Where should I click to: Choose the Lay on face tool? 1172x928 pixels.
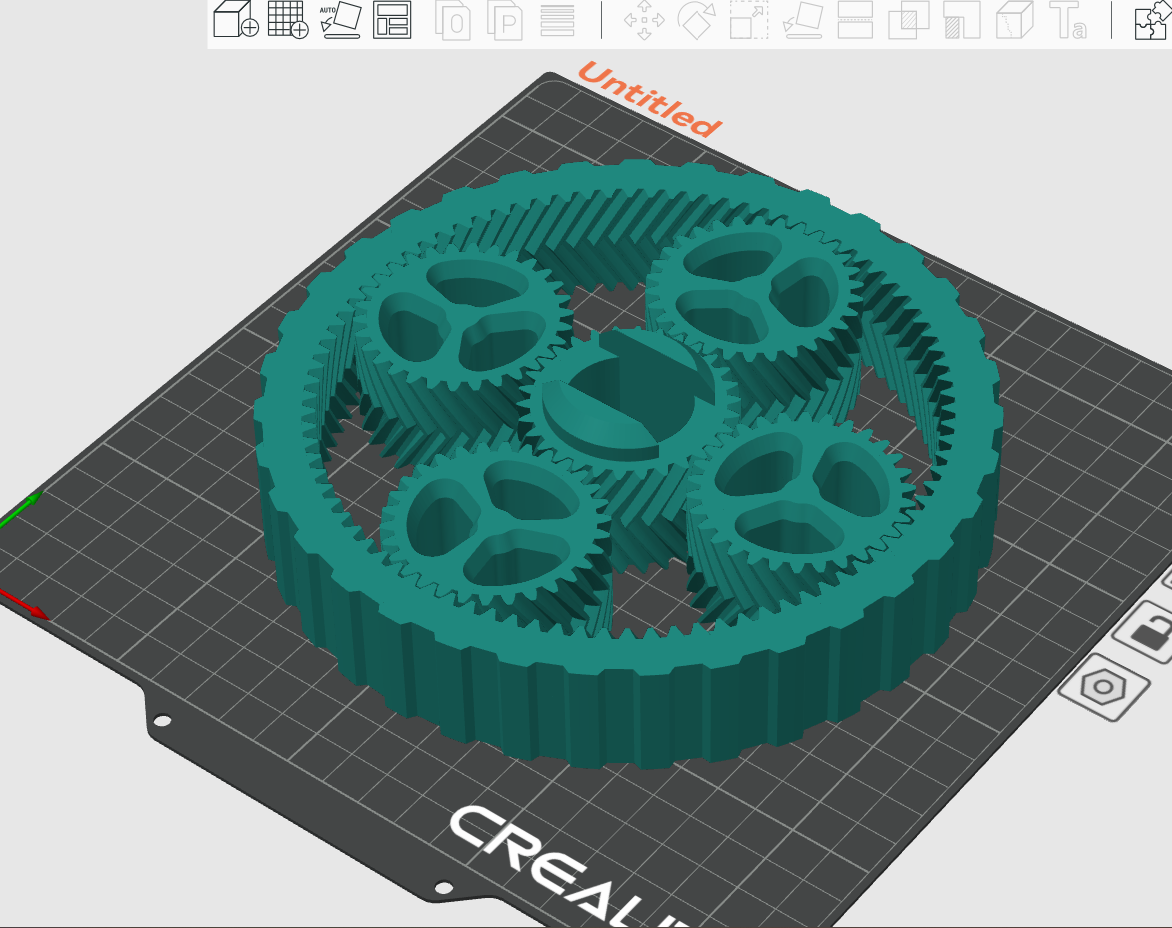[803, 20]
